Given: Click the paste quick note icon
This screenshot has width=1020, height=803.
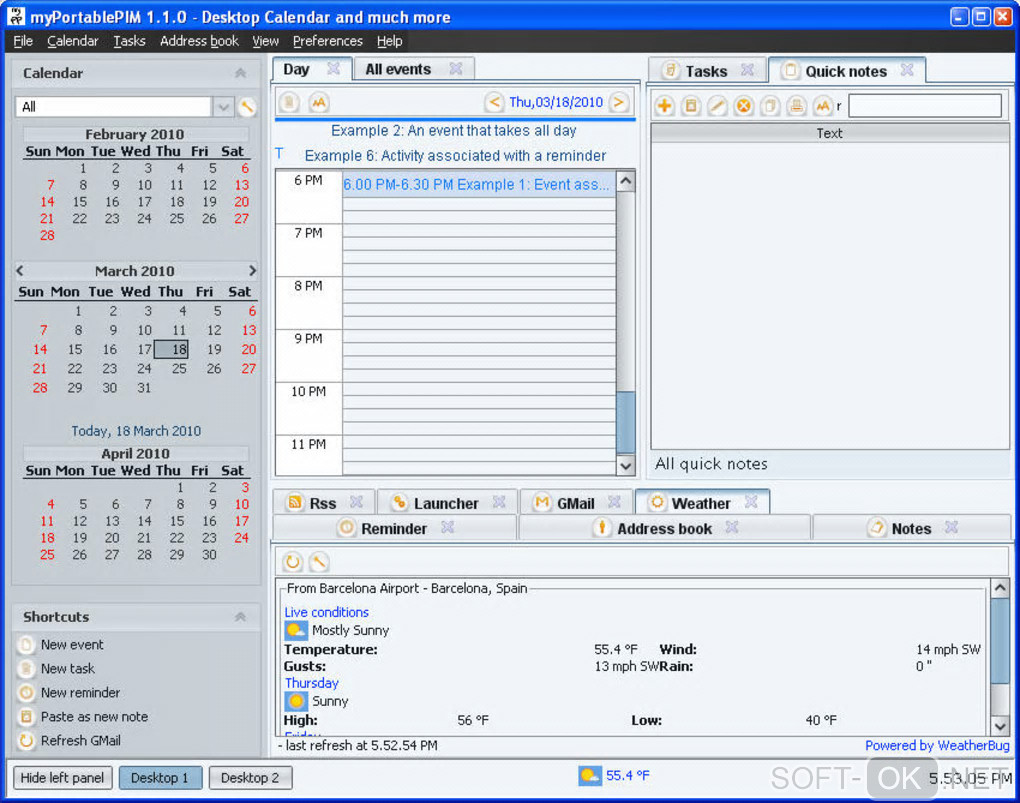Looking at the screenshot, I should [691, 105].
